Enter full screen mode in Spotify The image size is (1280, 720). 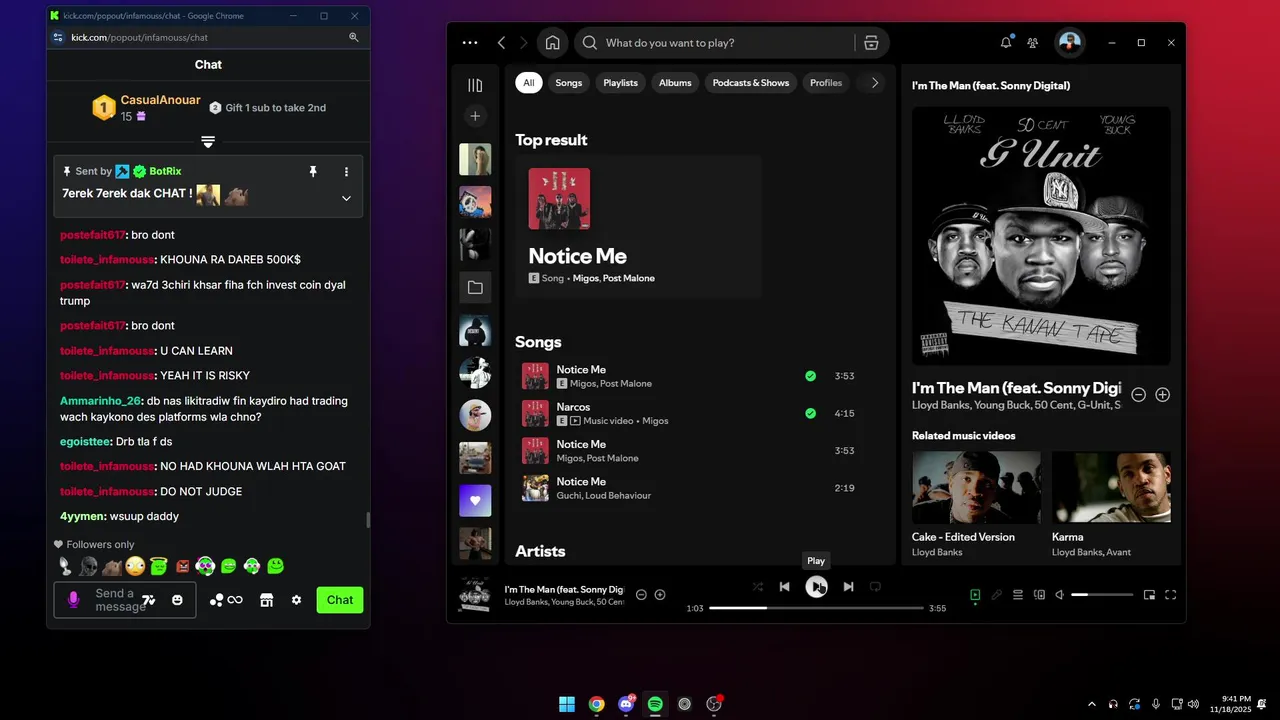tap(1171, 595)
